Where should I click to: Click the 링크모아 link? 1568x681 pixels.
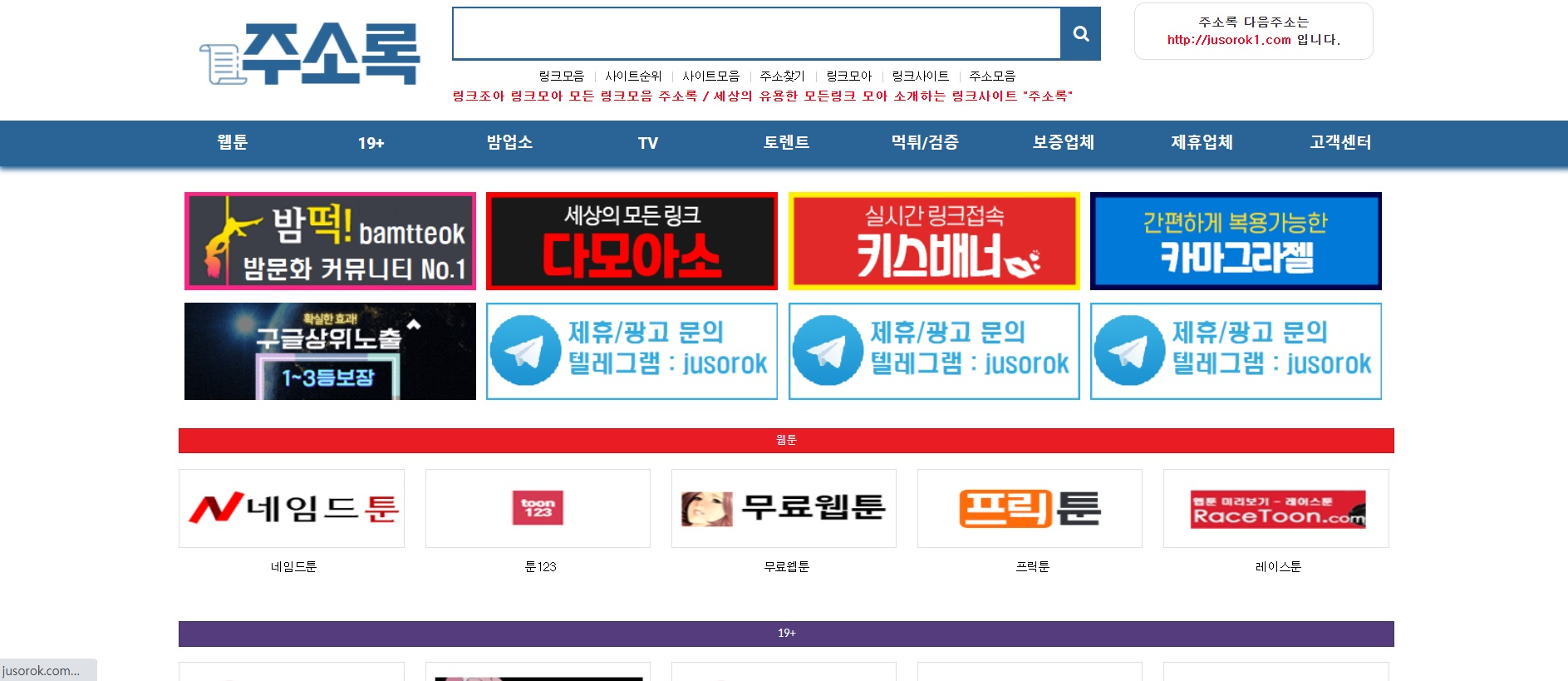click(x=849, y=76)
